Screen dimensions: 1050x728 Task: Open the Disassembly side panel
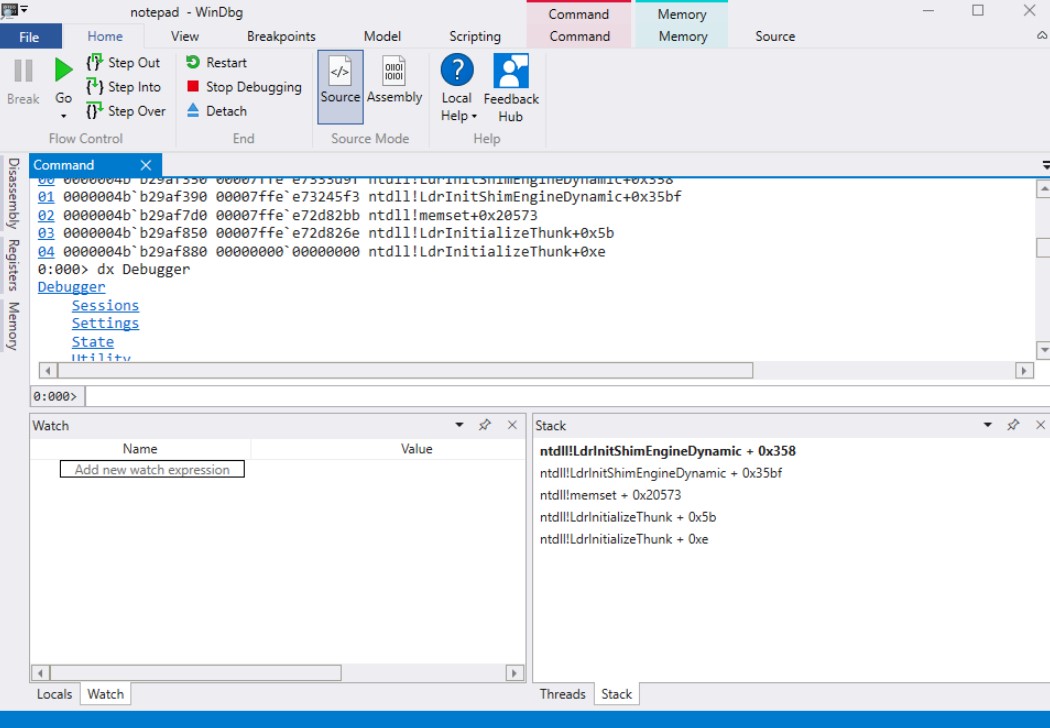click(13, 194)
